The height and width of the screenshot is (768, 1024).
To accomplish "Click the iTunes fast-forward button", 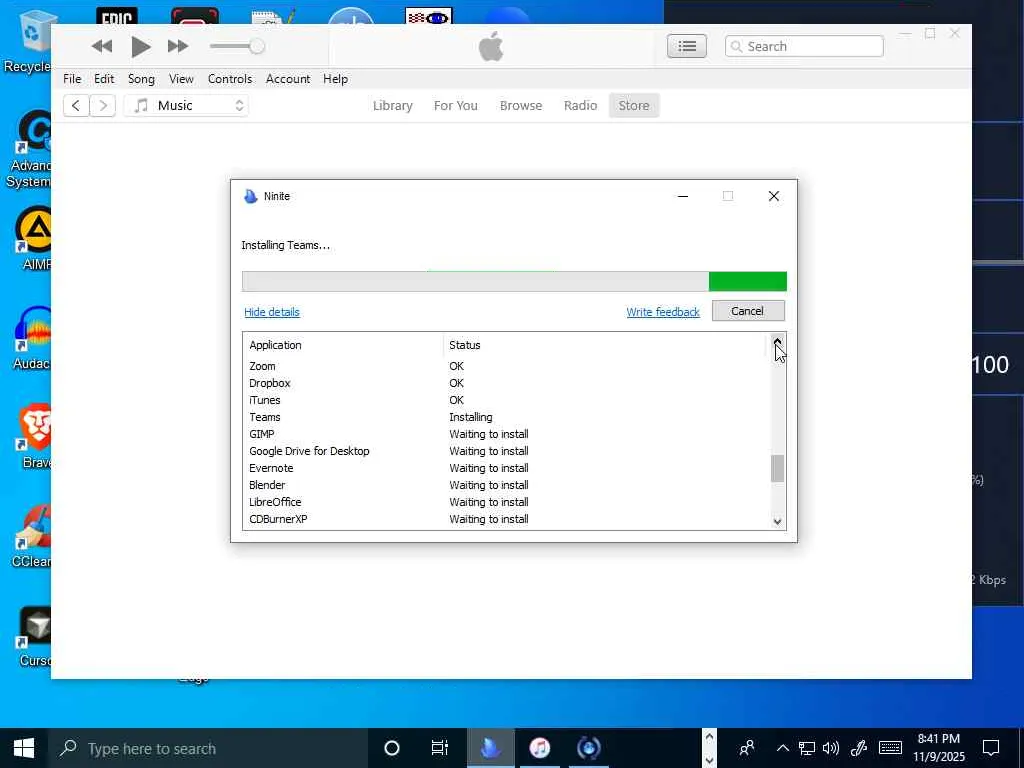I will coord(178,46).
